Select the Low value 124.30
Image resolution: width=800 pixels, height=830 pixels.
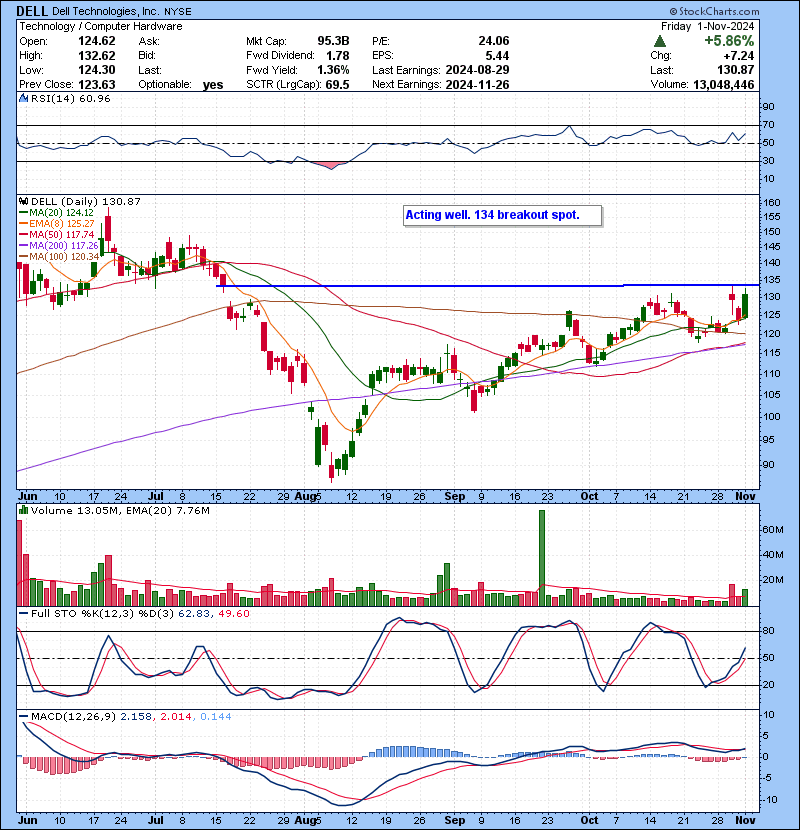tap(96, 70)
